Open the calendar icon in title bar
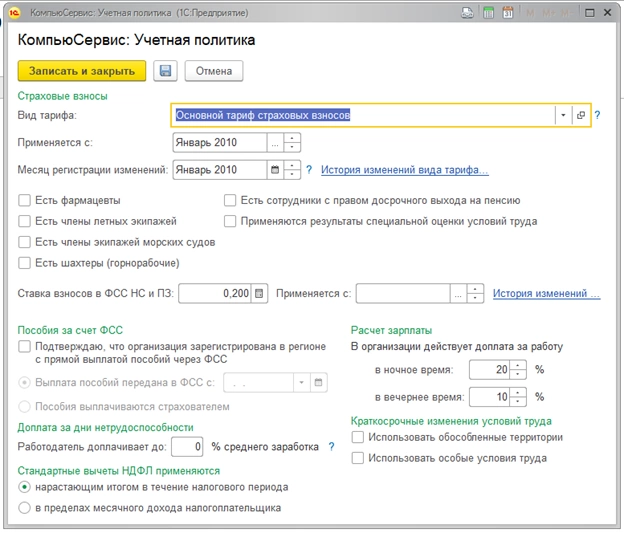This screenshot has height=533, width=624. click(507, 13)
